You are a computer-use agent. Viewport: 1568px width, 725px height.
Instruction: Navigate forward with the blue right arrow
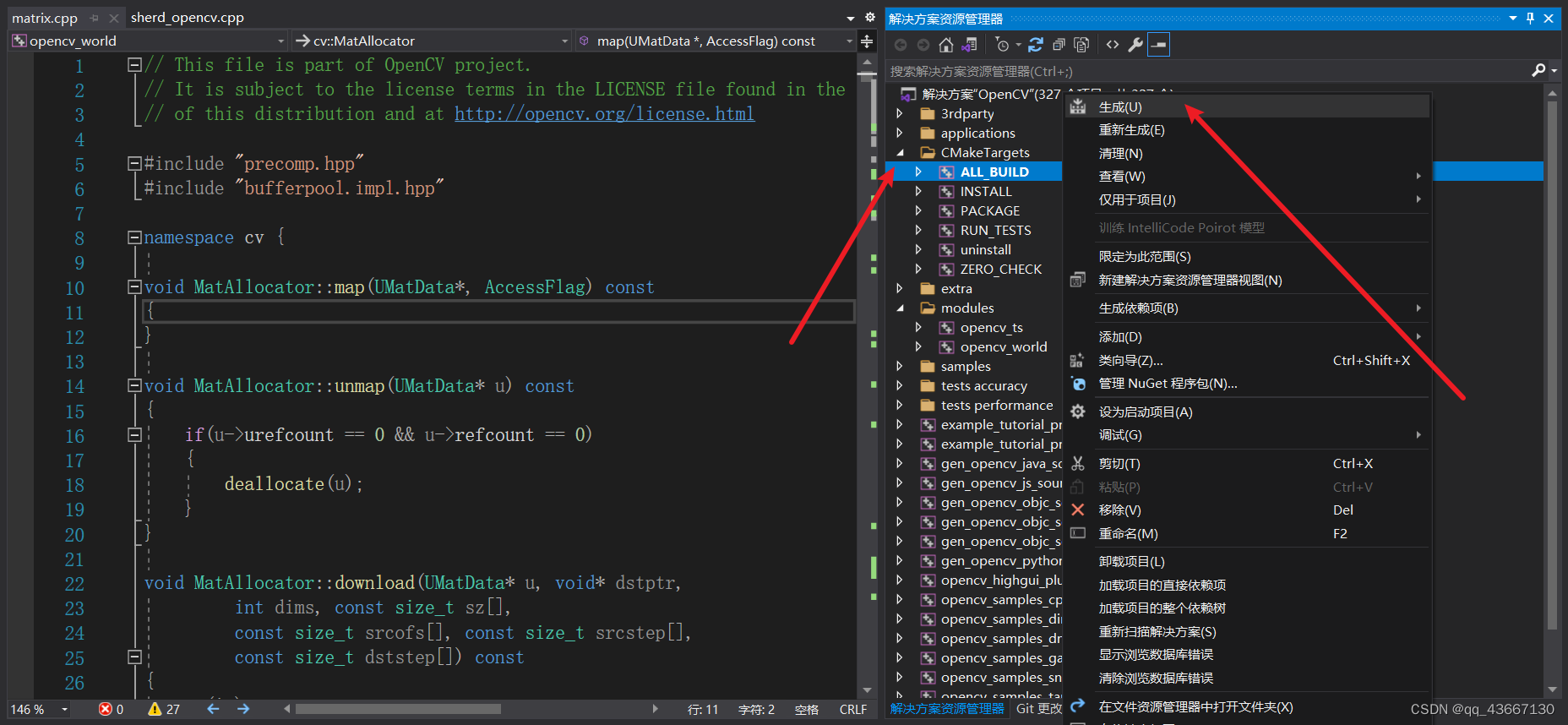click(243, 709)
